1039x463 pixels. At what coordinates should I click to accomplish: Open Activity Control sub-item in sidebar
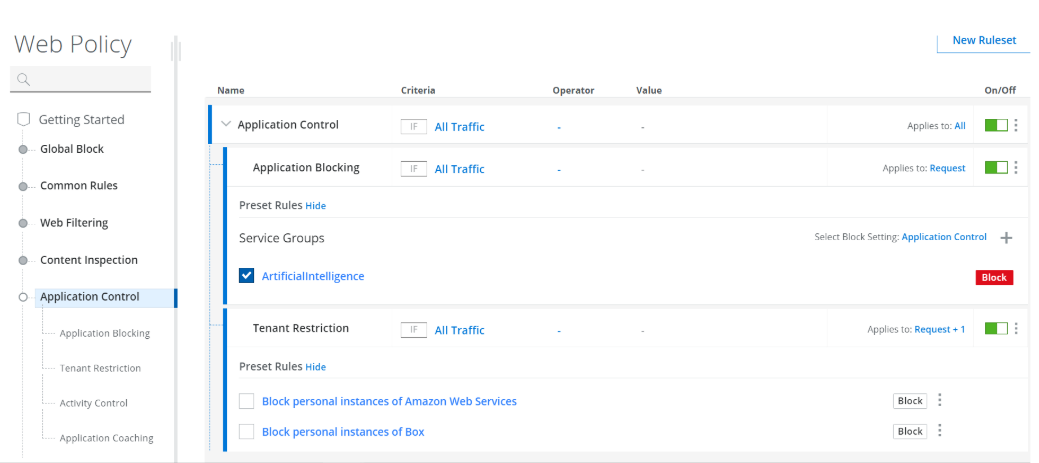[x=93, y=403]
